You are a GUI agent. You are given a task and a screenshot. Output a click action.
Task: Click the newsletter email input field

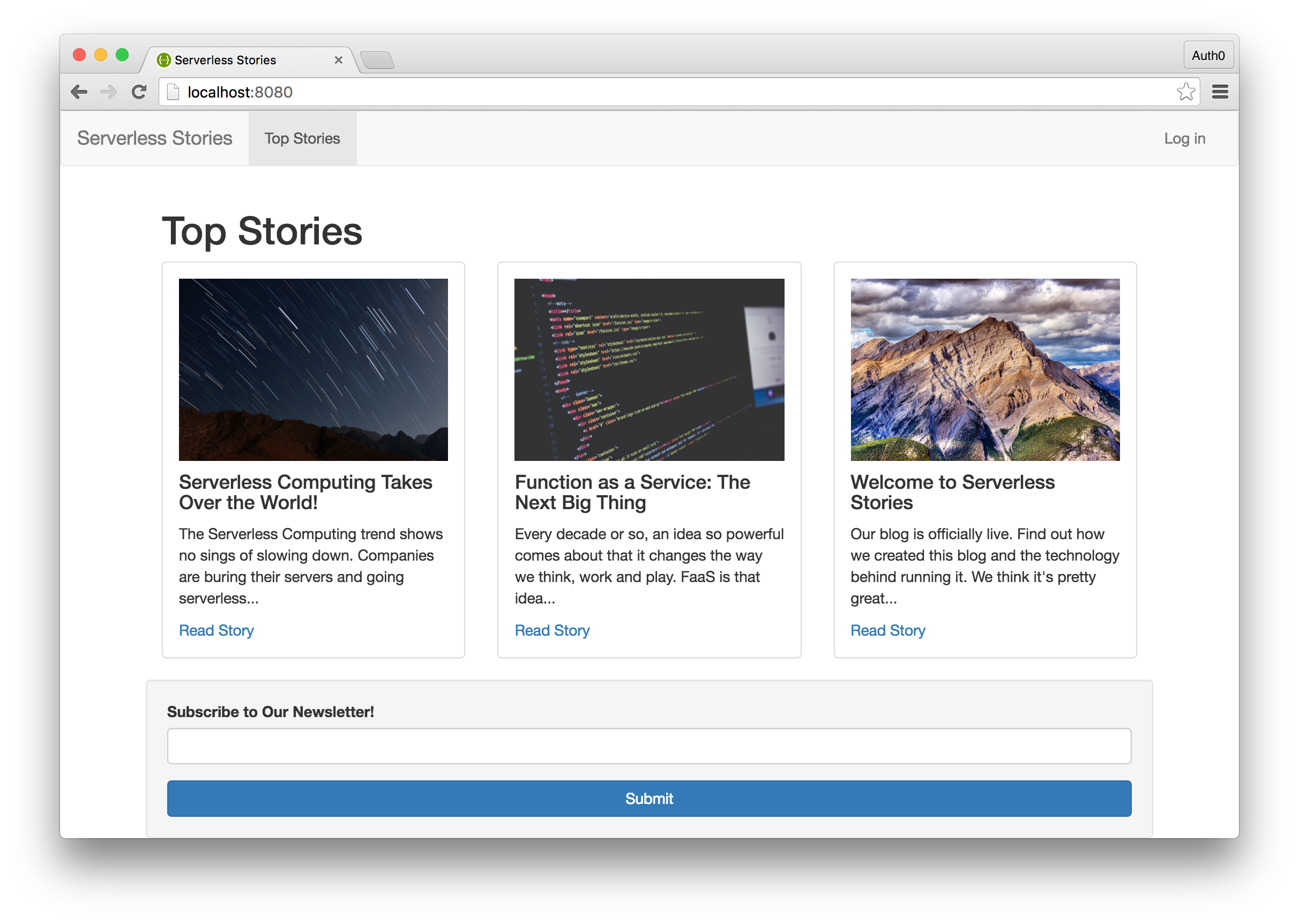click(x=649, y=746)
